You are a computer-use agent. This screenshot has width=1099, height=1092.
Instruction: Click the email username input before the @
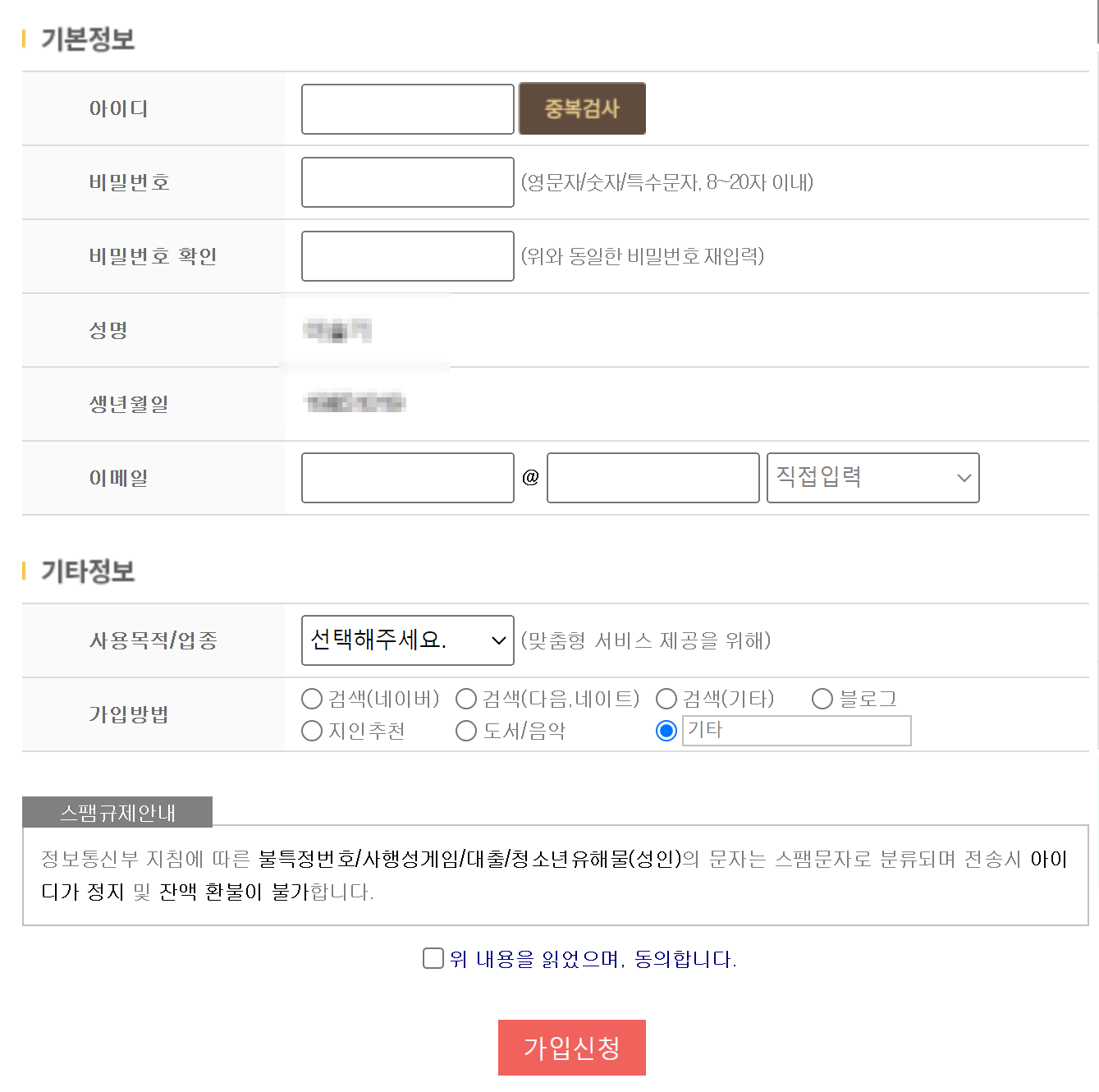tap(407, 478)
